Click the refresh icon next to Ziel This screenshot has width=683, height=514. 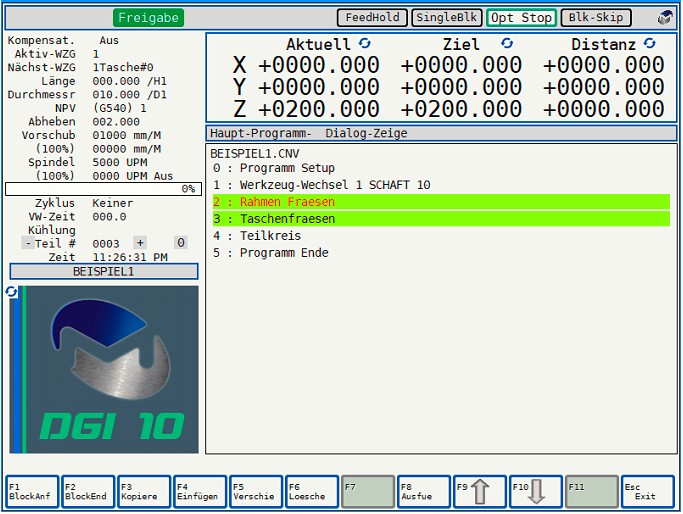[x=507, y=43]
